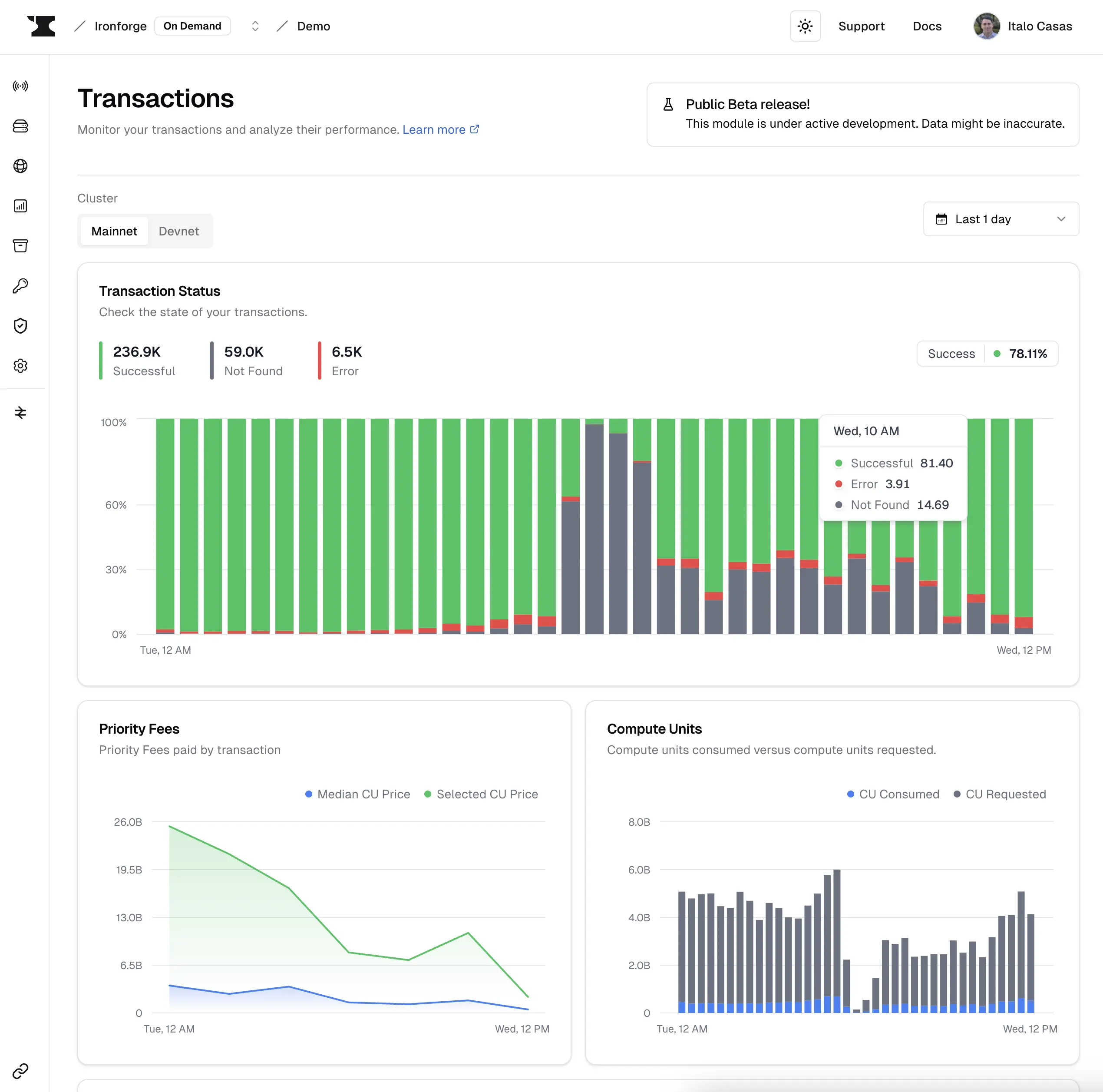Screen dimensions: 1103x1092
Task: Click the shield security icon
Action: (x=20, y=325)
